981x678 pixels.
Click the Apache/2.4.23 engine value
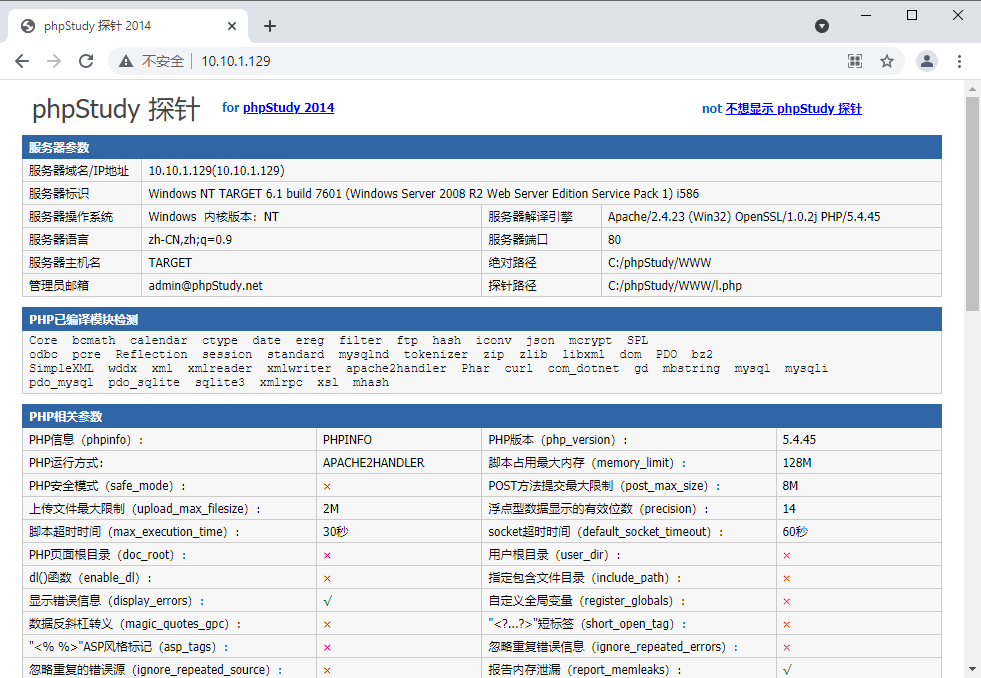point(744,217)
